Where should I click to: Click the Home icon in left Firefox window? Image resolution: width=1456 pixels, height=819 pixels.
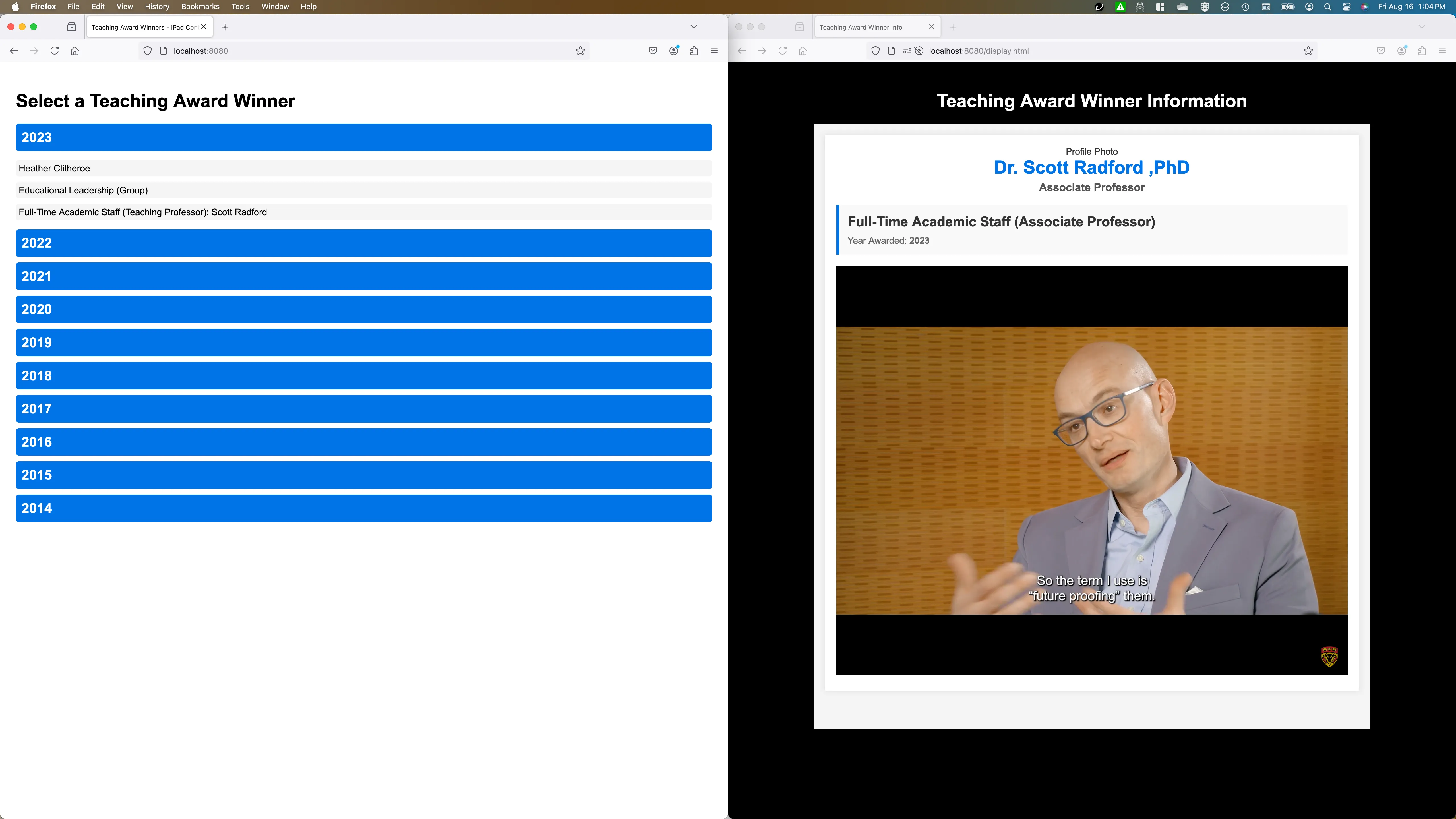point(75,51)
